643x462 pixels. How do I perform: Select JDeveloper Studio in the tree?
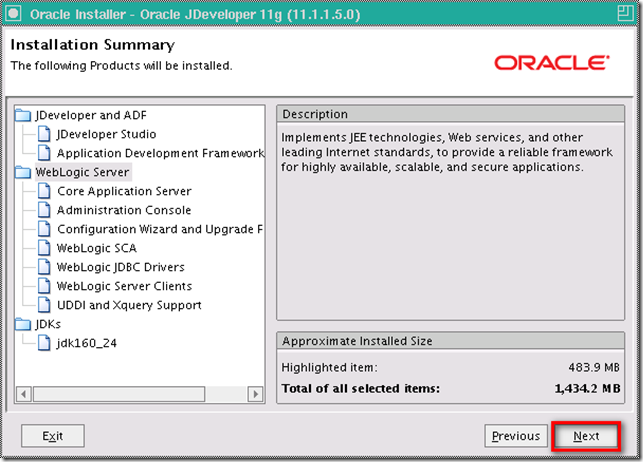[x=107, y=134]
